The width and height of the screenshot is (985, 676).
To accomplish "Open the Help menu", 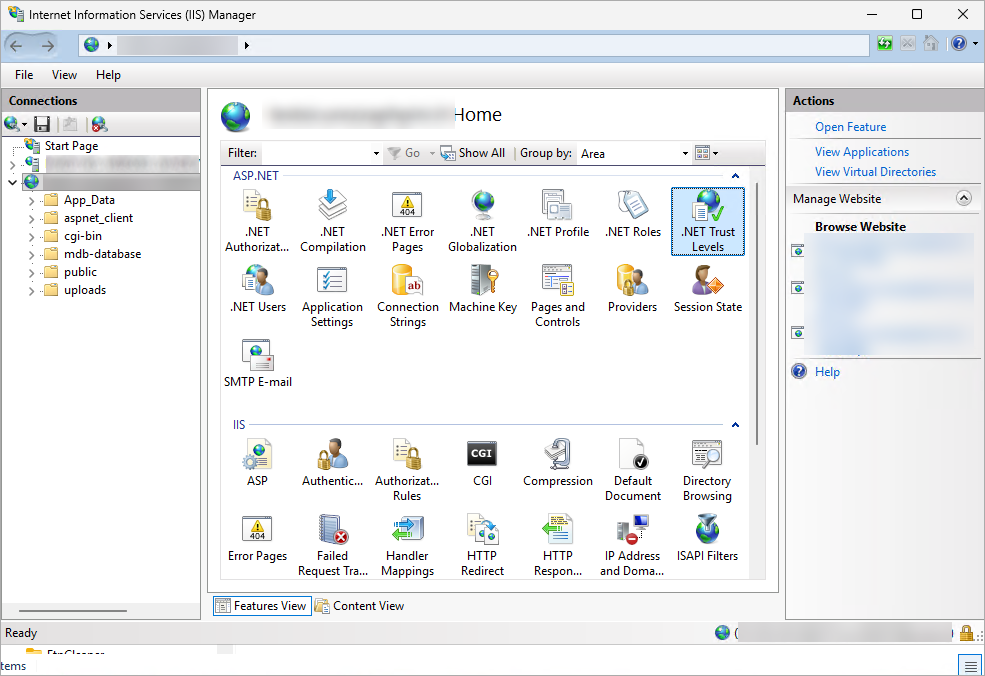I will tap(108, 75).
